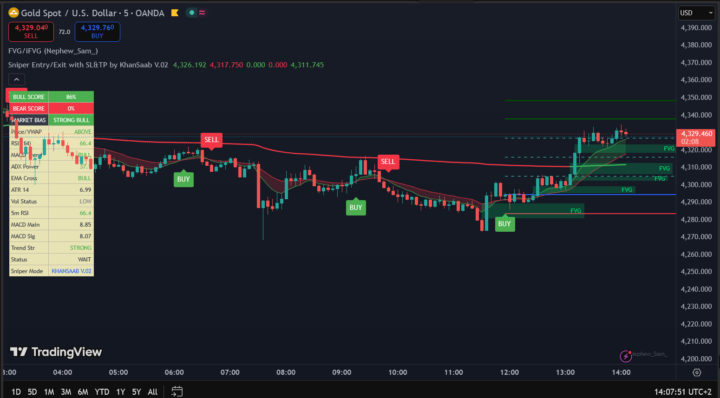Select the 5D time range

pyautogui.click(x=32, y=392)
